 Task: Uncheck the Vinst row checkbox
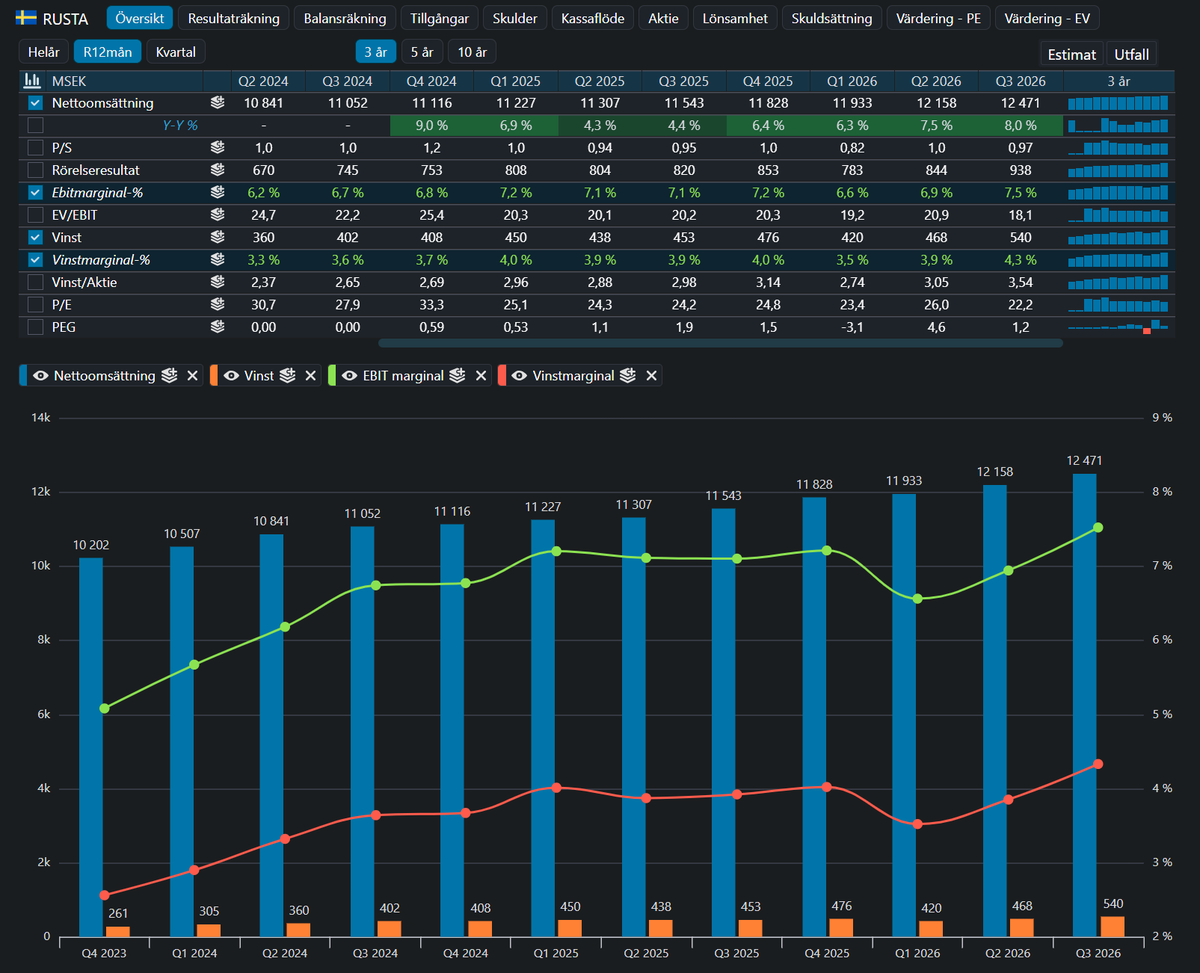tap(35, 237)
